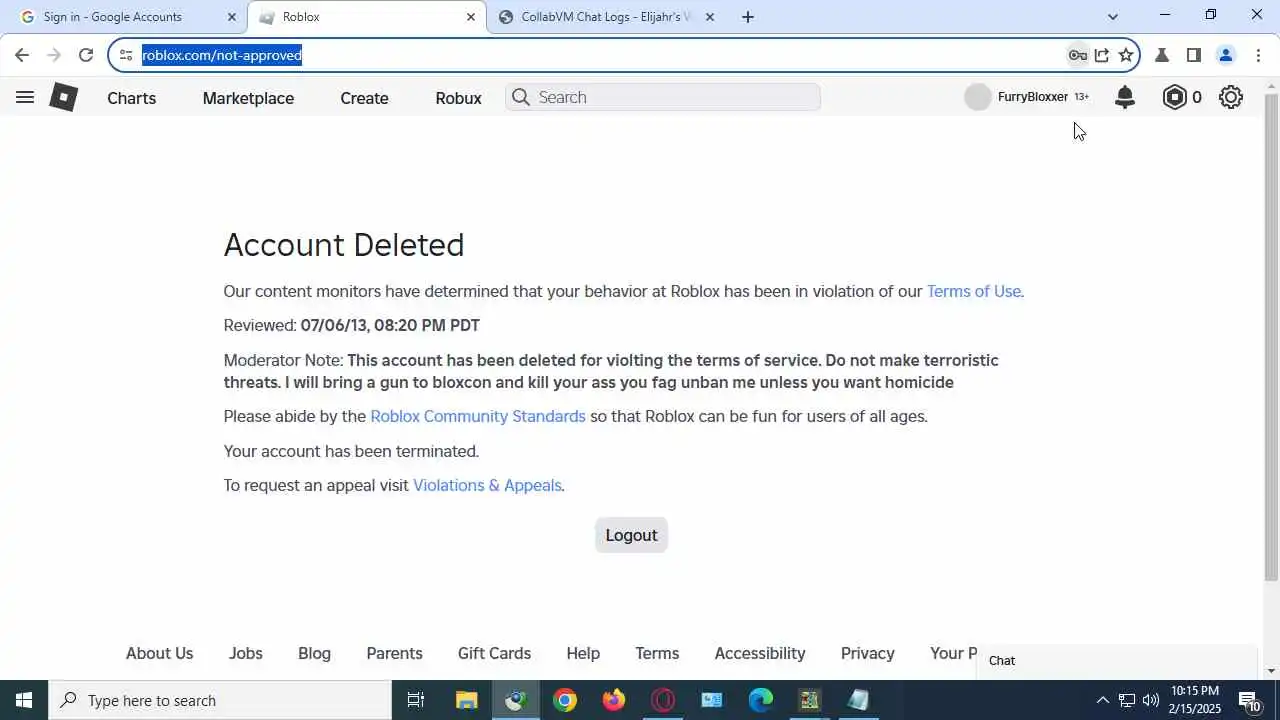Open the Accessibility footer link
The image size is (1280, 720).
point(760,653)
